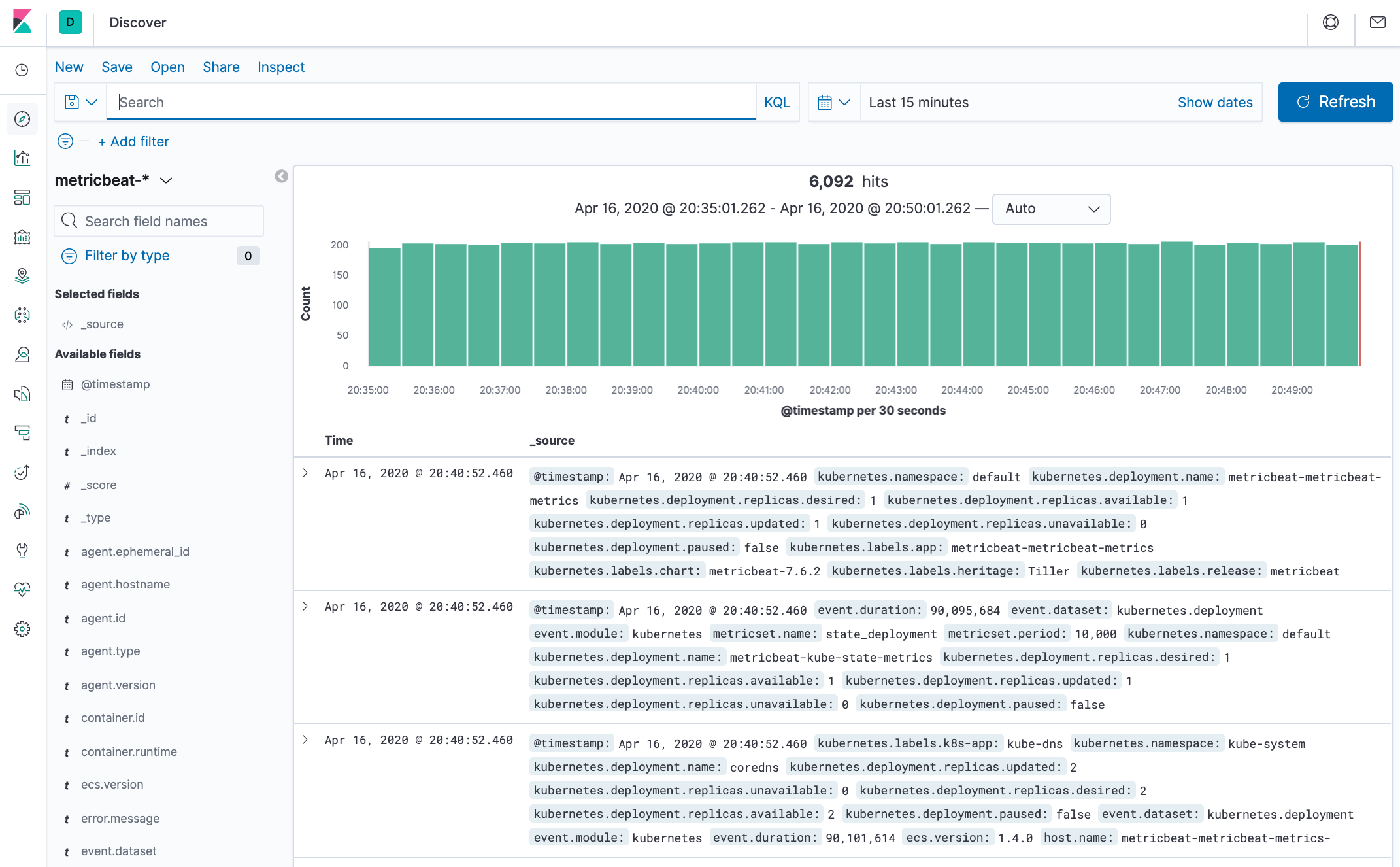Image resolution: width=1400 pixels, height=867 pixels.
Task: Open Stack Monitoring heartbeat icon
Action: [22, 590]
